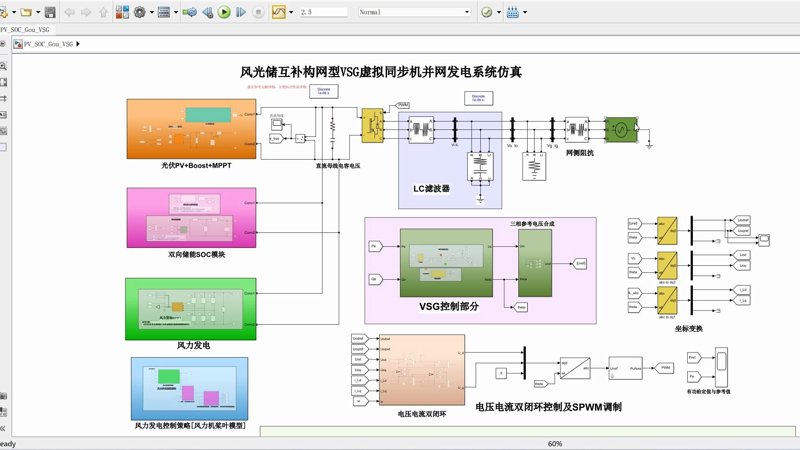Click the 60% zoom level in status bar

[x=555, y=444]
